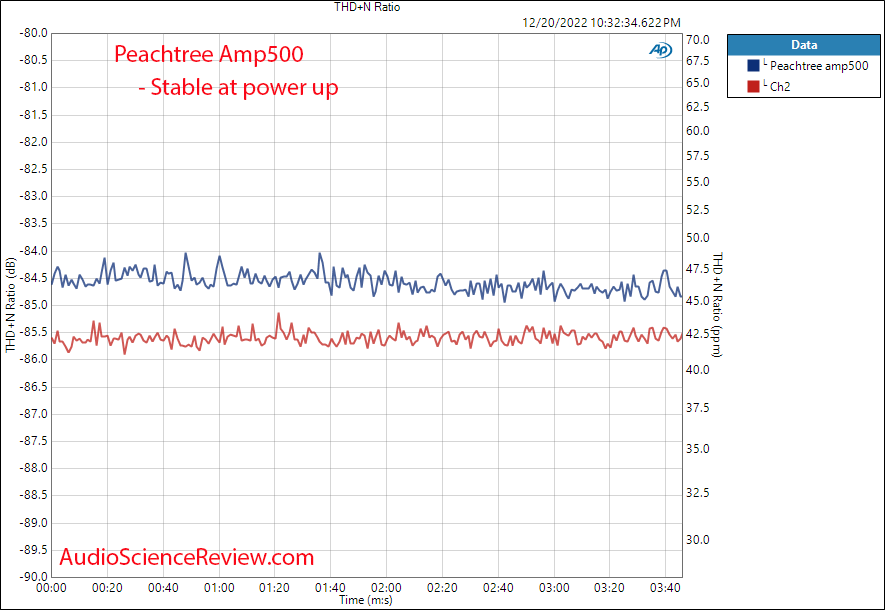The height and width of the screenshot is (610, 885).
Task: Click the "03:40" time axis tick label
Action: (665, 588)
